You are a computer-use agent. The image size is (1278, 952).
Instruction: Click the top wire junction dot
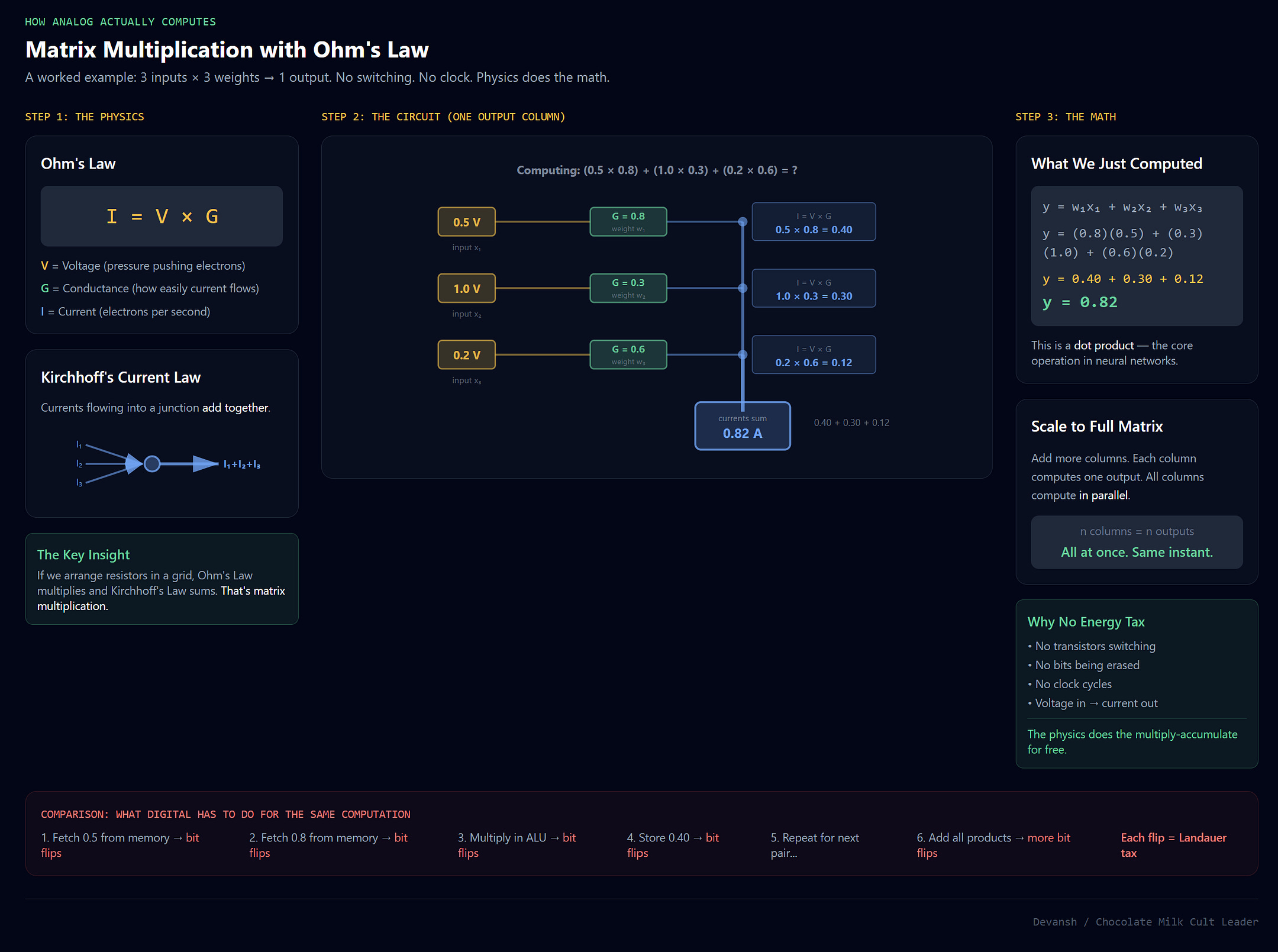point(743,222)
